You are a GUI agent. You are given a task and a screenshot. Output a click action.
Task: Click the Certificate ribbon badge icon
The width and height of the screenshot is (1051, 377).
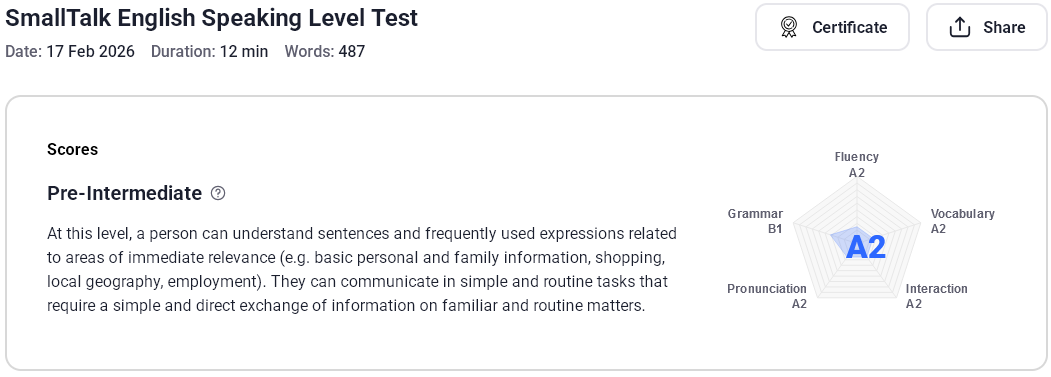point(789,28)
